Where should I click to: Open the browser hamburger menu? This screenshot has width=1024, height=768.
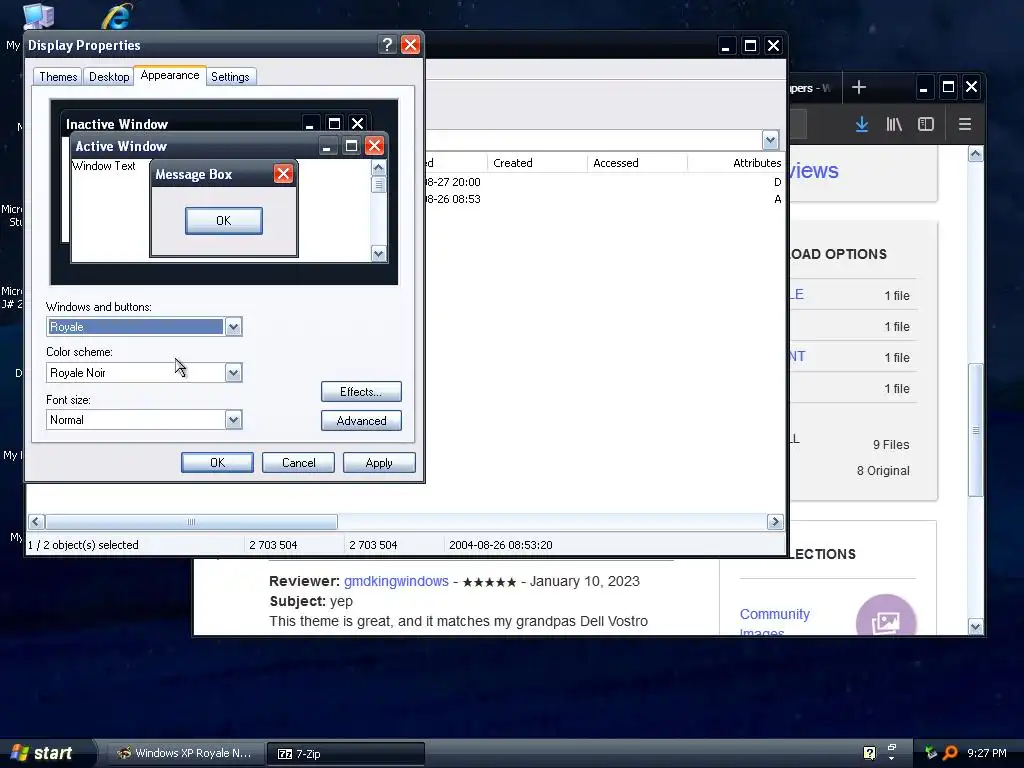pos(965,124)
